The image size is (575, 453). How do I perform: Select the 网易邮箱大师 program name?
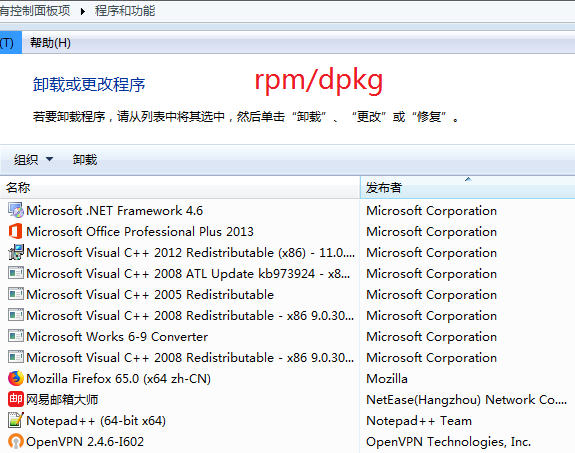pos(62,399)
